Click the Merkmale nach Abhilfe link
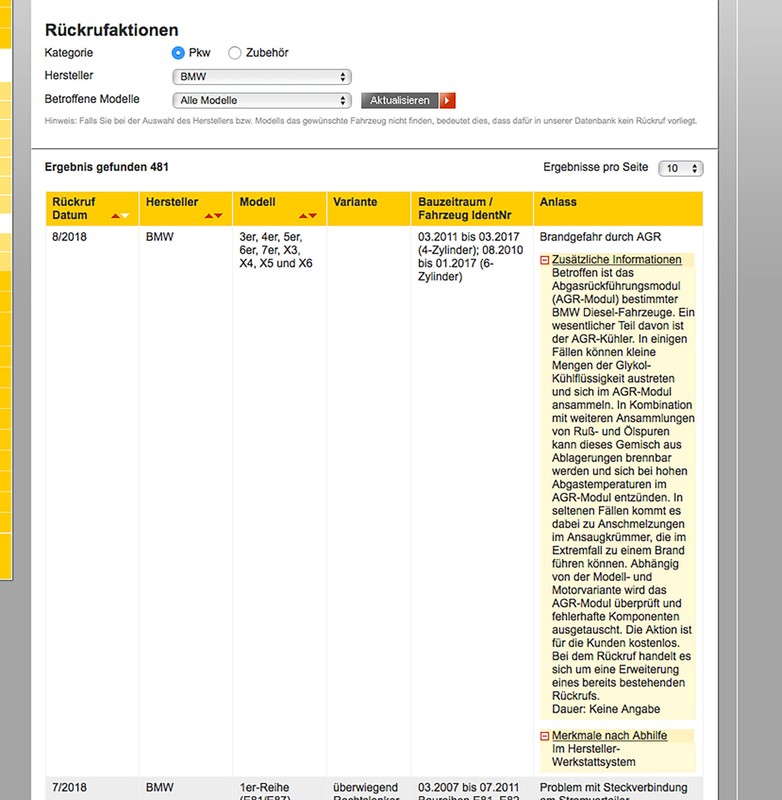This screenshot has height=800, width=782. click(x=609, y=735)
